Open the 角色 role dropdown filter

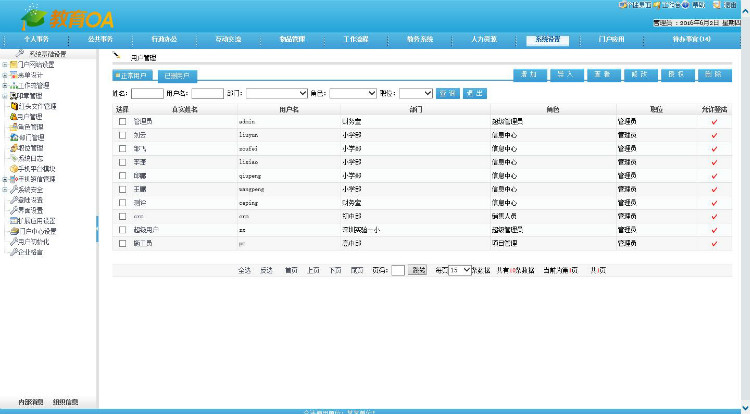pos(352,93)
